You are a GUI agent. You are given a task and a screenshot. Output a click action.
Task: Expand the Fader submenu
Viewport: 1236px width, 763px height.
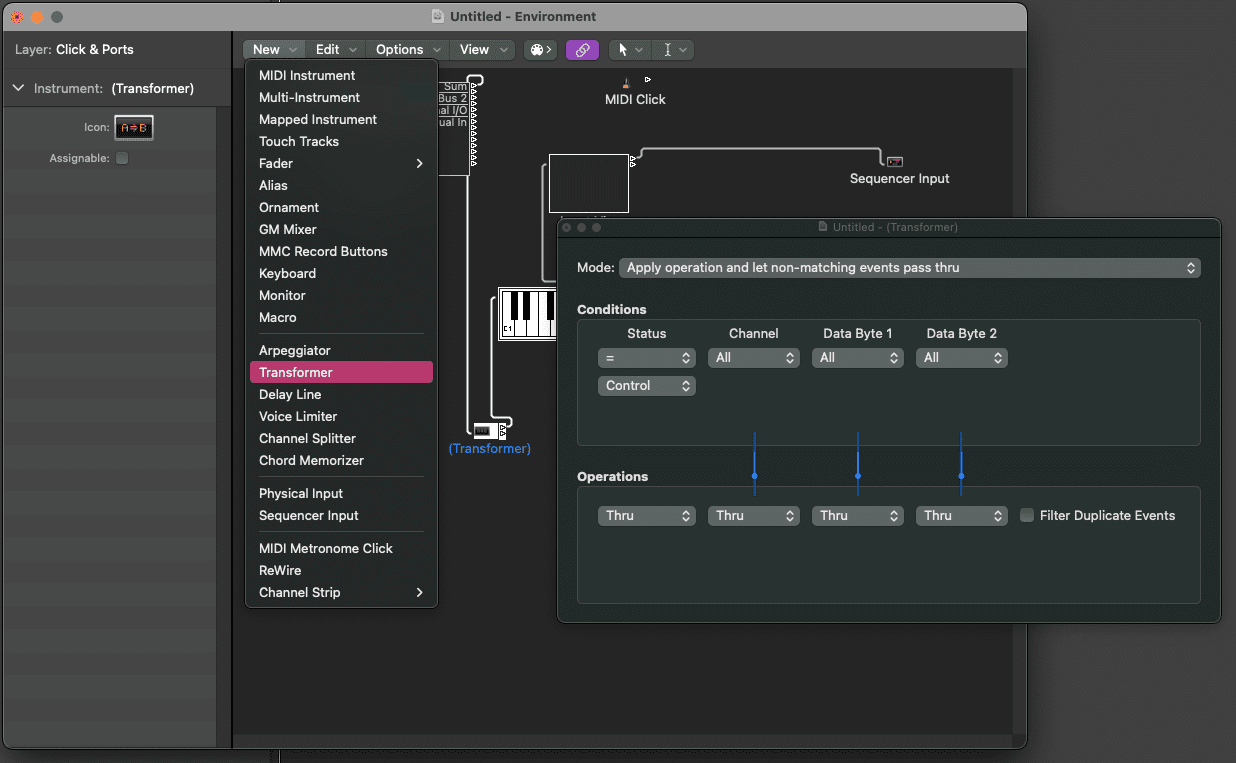[x=341, y=163]
